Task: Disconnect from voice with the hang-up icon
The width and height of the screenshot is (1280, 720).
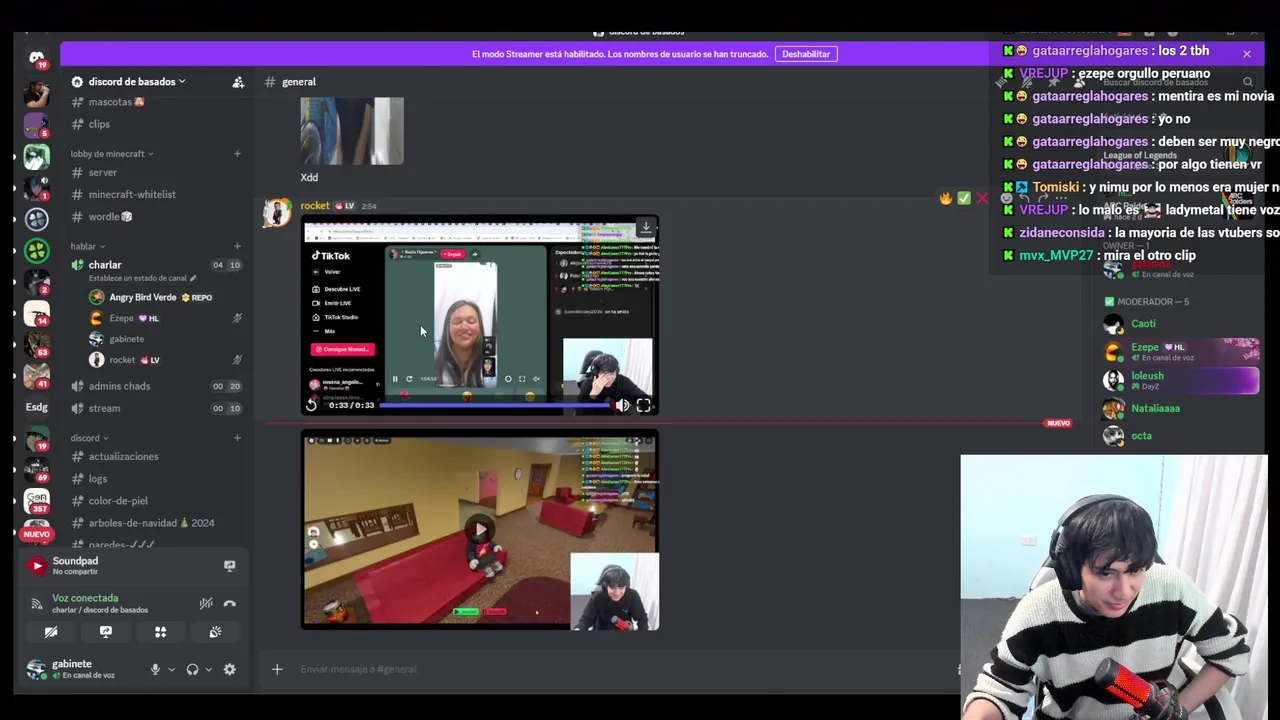Action: 230,603
